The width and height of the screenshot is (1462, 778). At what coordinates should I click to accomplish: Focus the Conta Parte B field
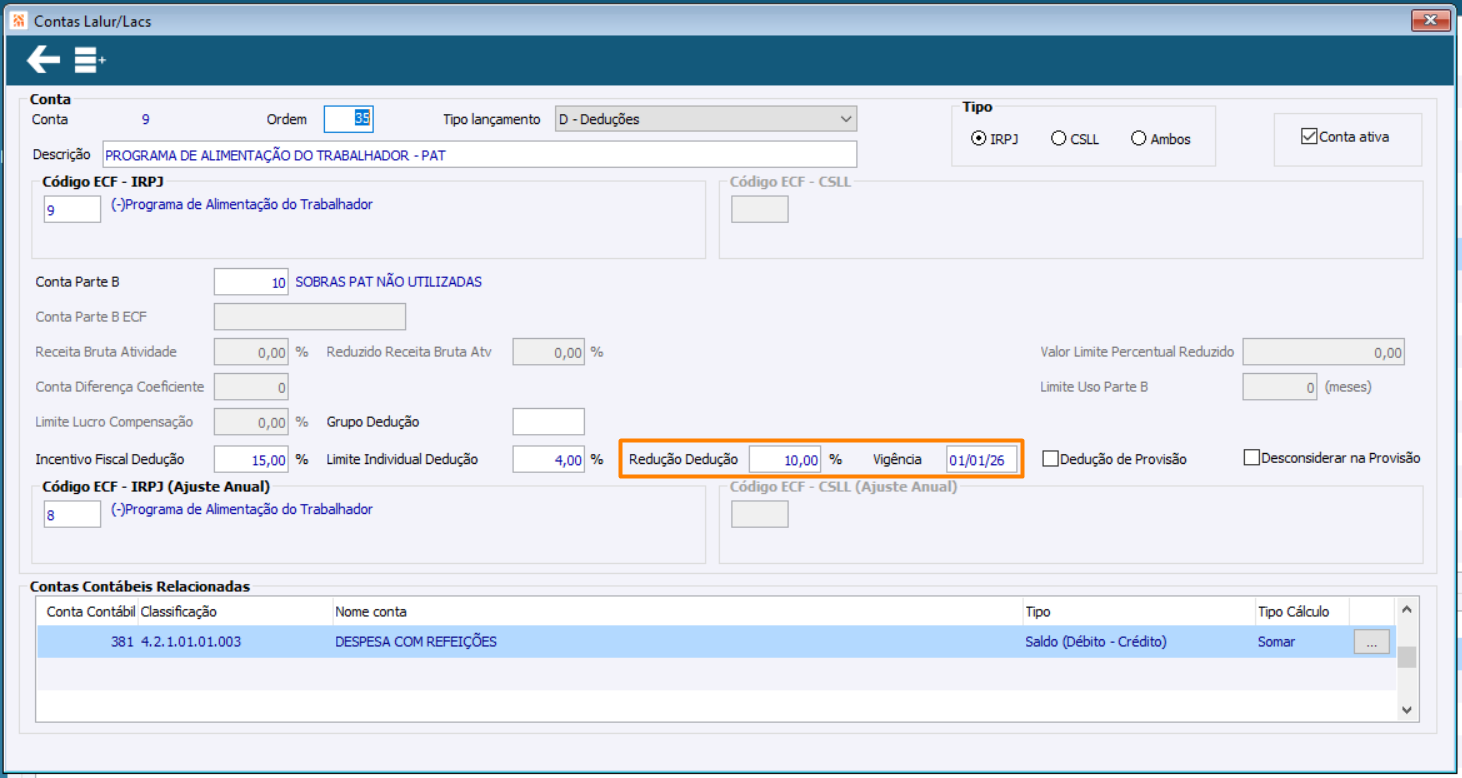tap(251, 282)
